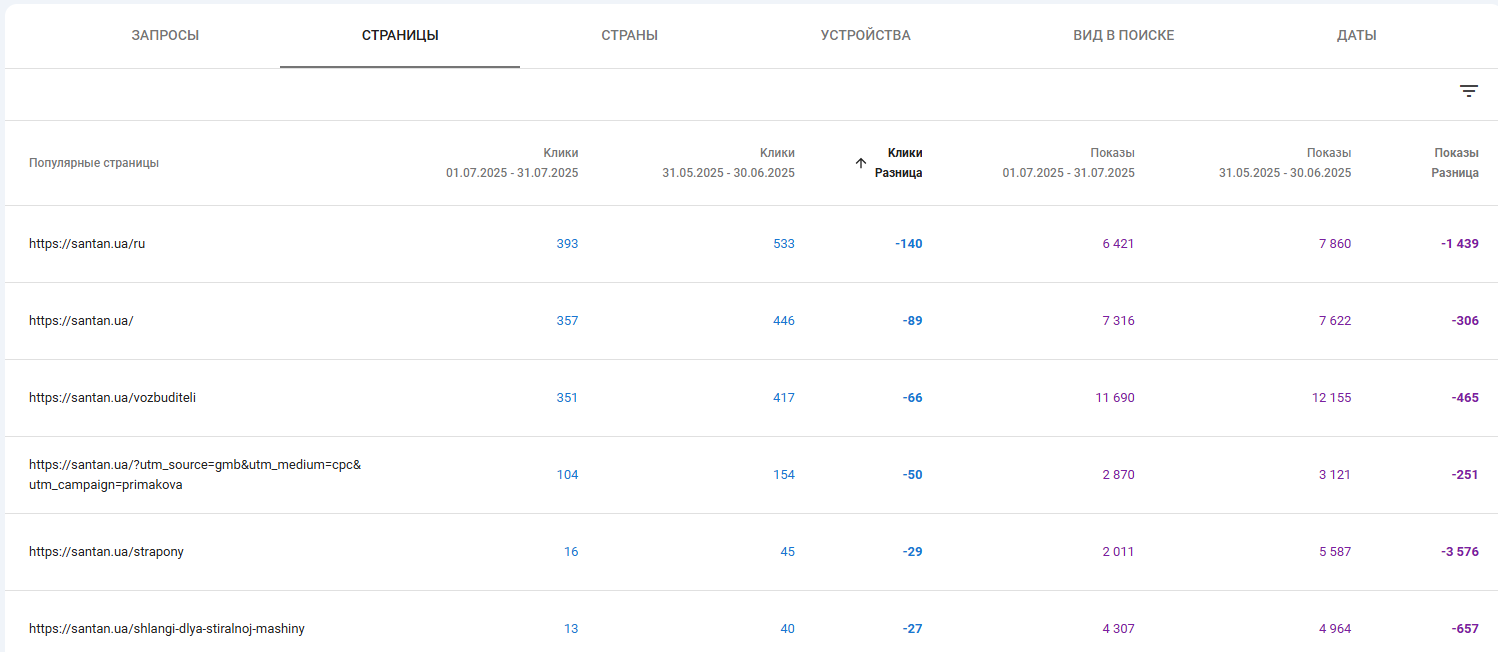Screen dimensions: 1498x652
Task: Open the https://santan.ua/strapony row
Action: coord(751,552)
